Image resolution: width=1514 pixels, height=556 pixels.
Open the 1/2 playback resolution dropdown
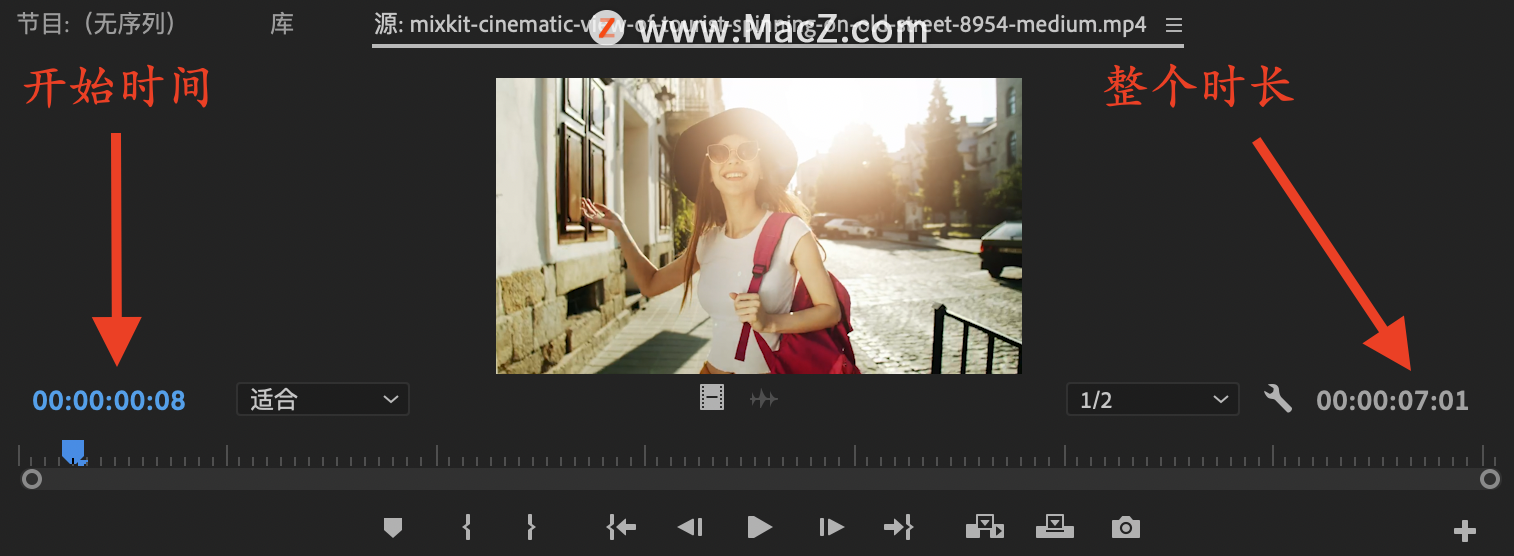(x=1152, y=399)
